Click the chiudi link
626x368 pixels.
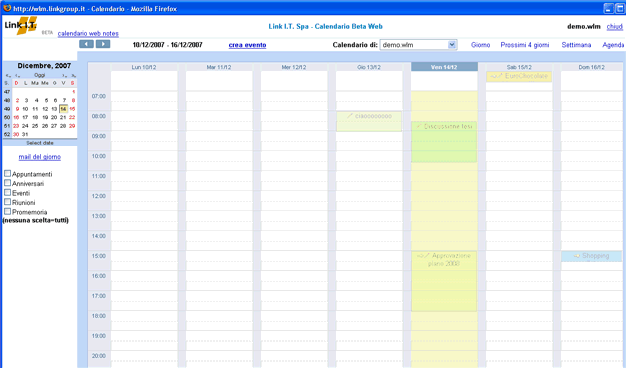[x=614, y=27]
